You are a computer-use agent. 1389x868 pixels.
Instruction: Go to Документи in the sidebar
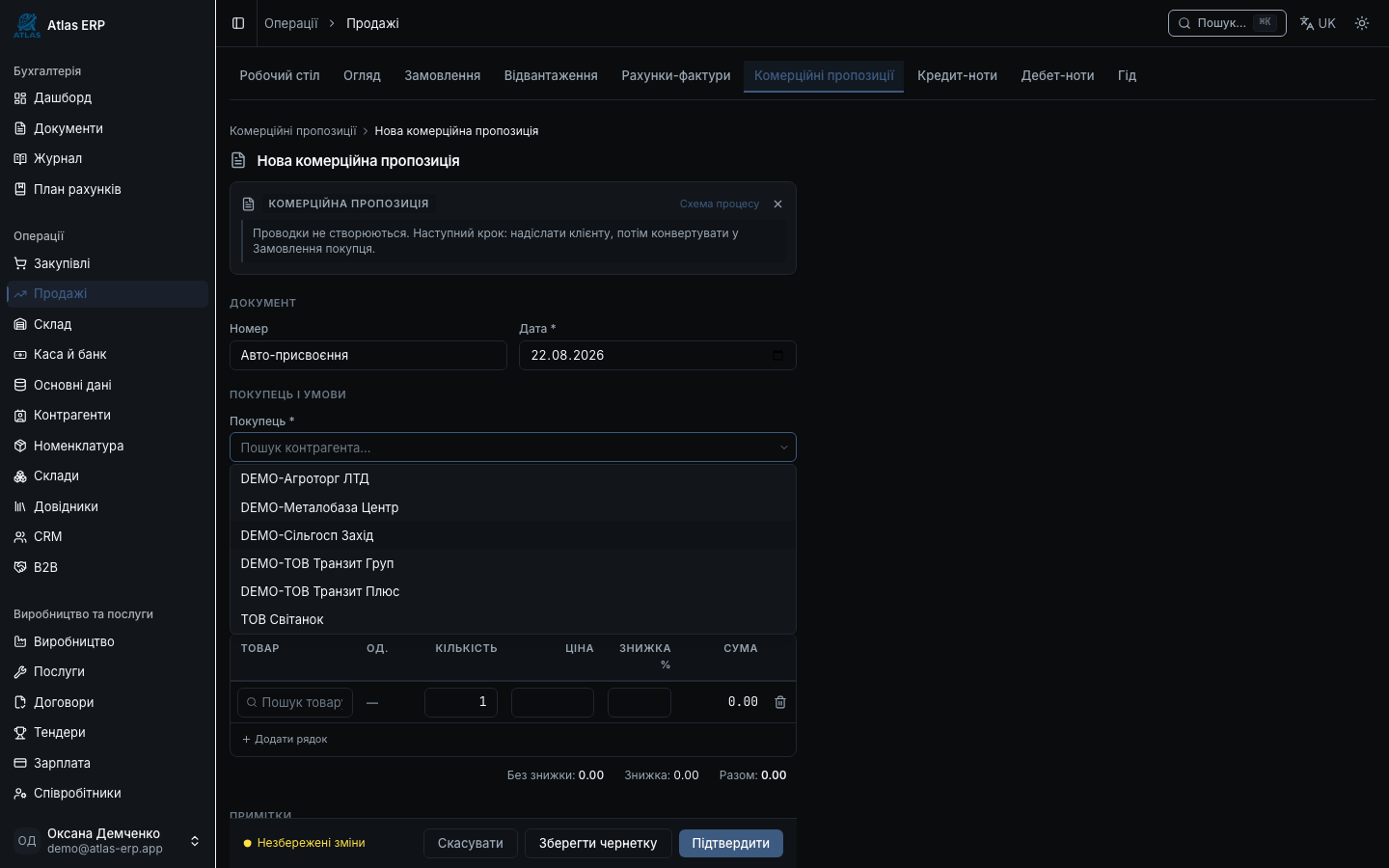coord(107,128)
